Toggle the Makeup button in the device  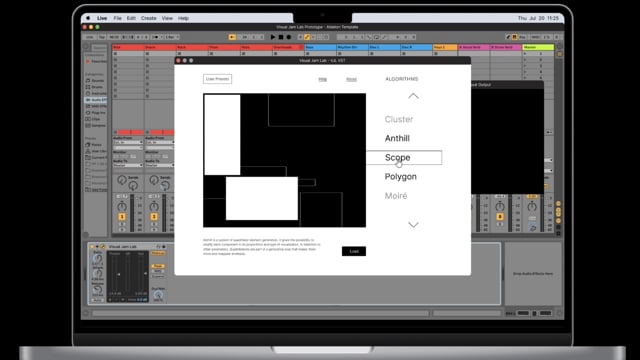point(158,253)
